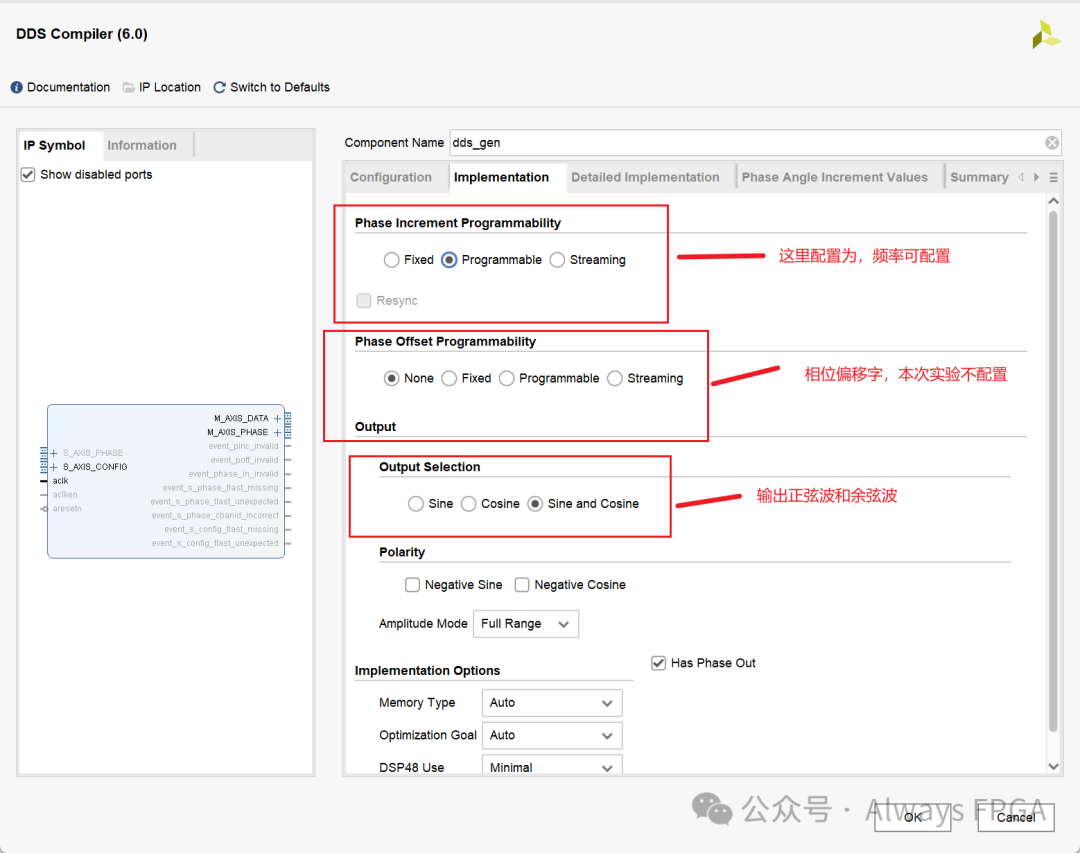The image size is (1080, 853).
Task: Click aresetn port label
Action: (x=67, y=508)
